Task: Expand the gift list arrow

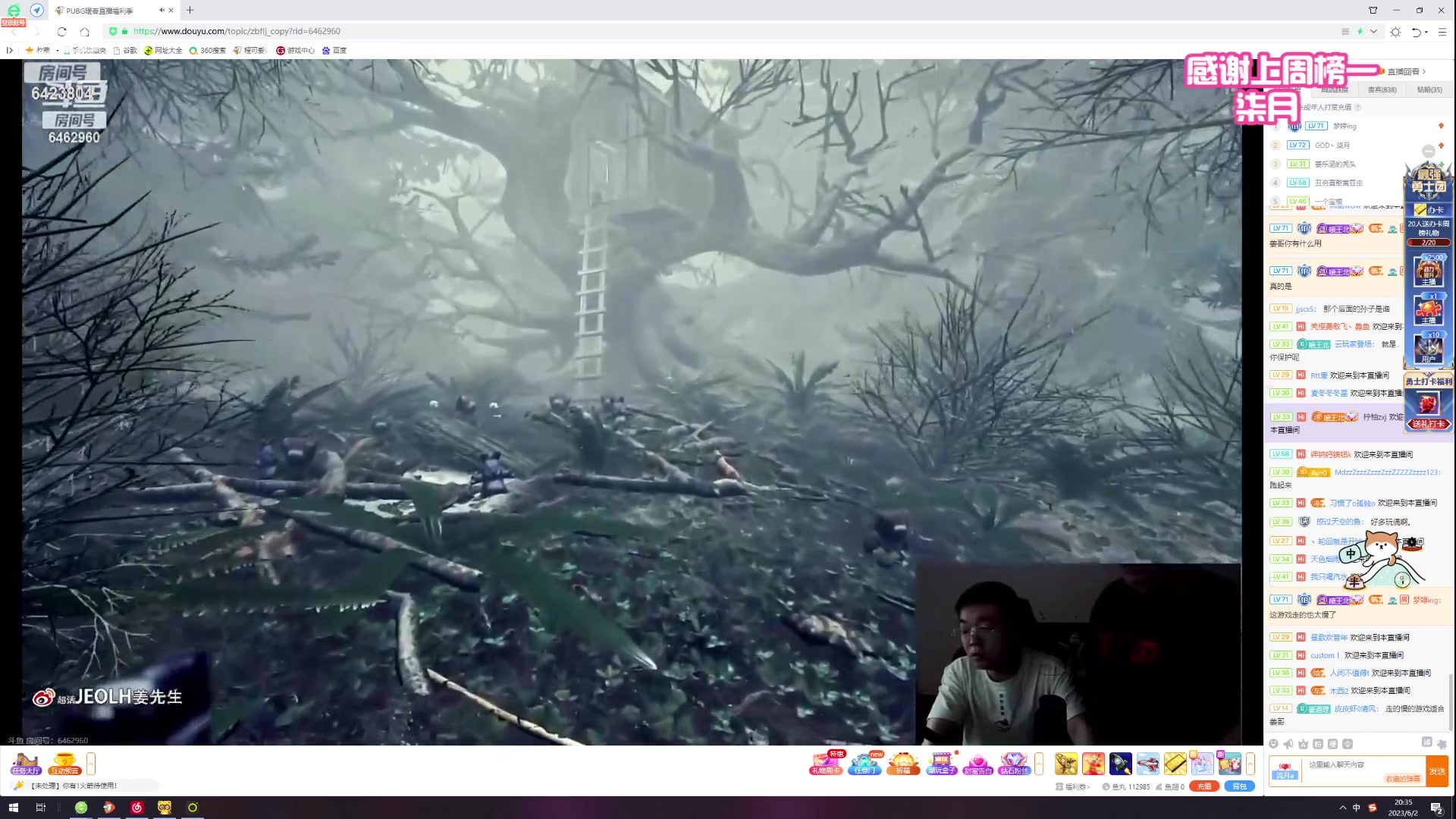Action: pos(1250,763)
